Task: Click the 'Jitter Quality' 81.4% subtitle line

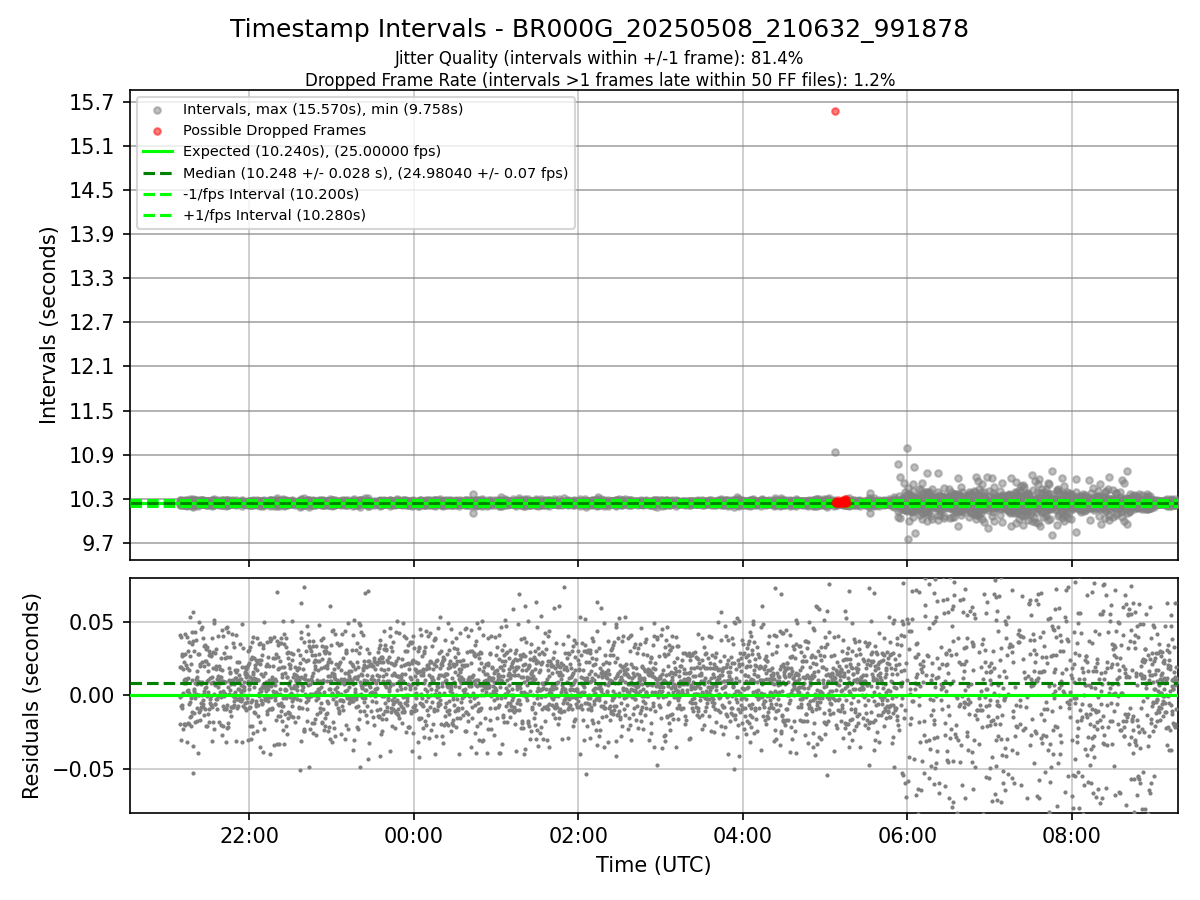Action: [599, 59]
